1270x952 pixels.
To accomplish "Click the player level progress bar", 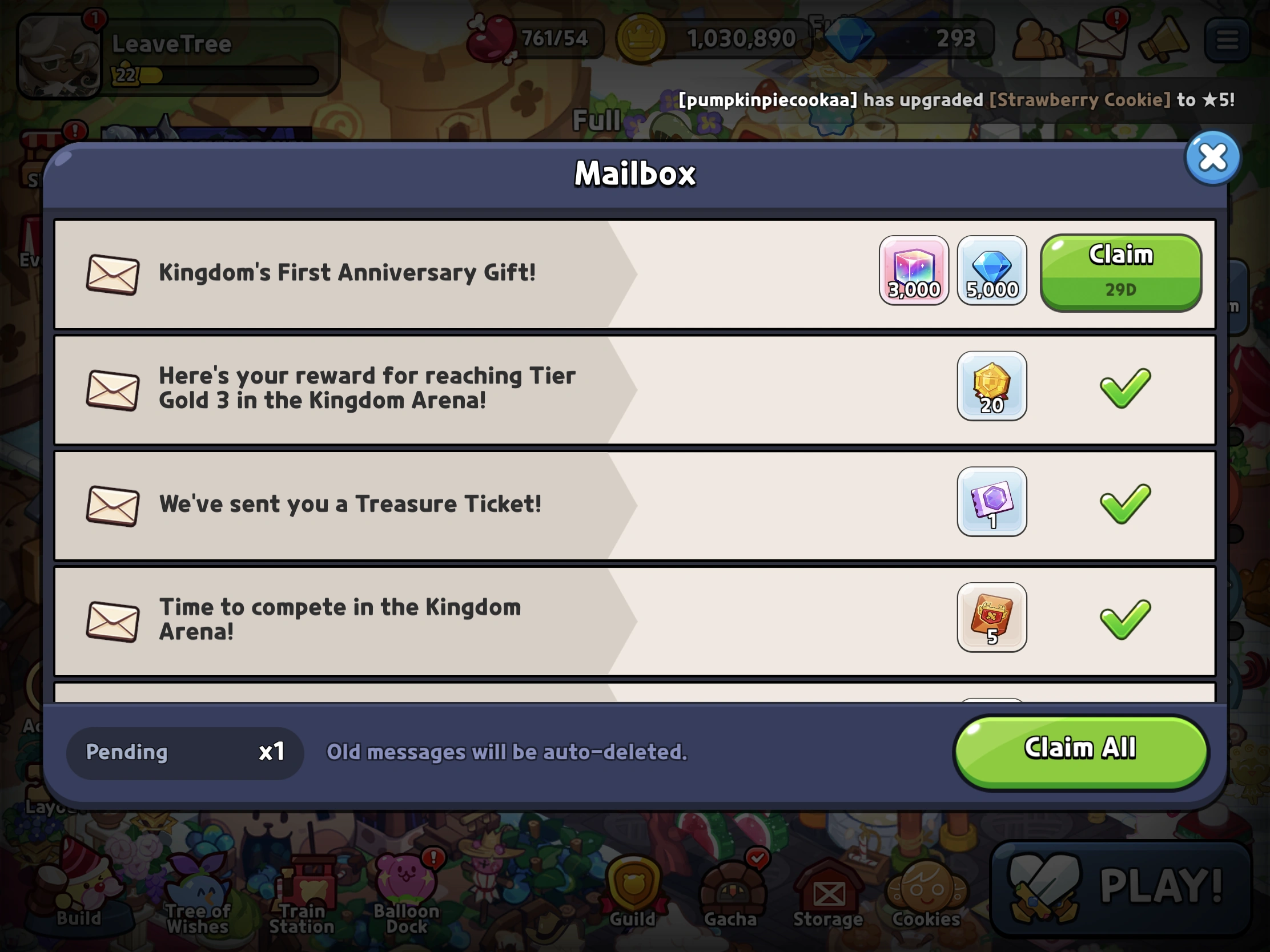I will click(x=215, y=75).
